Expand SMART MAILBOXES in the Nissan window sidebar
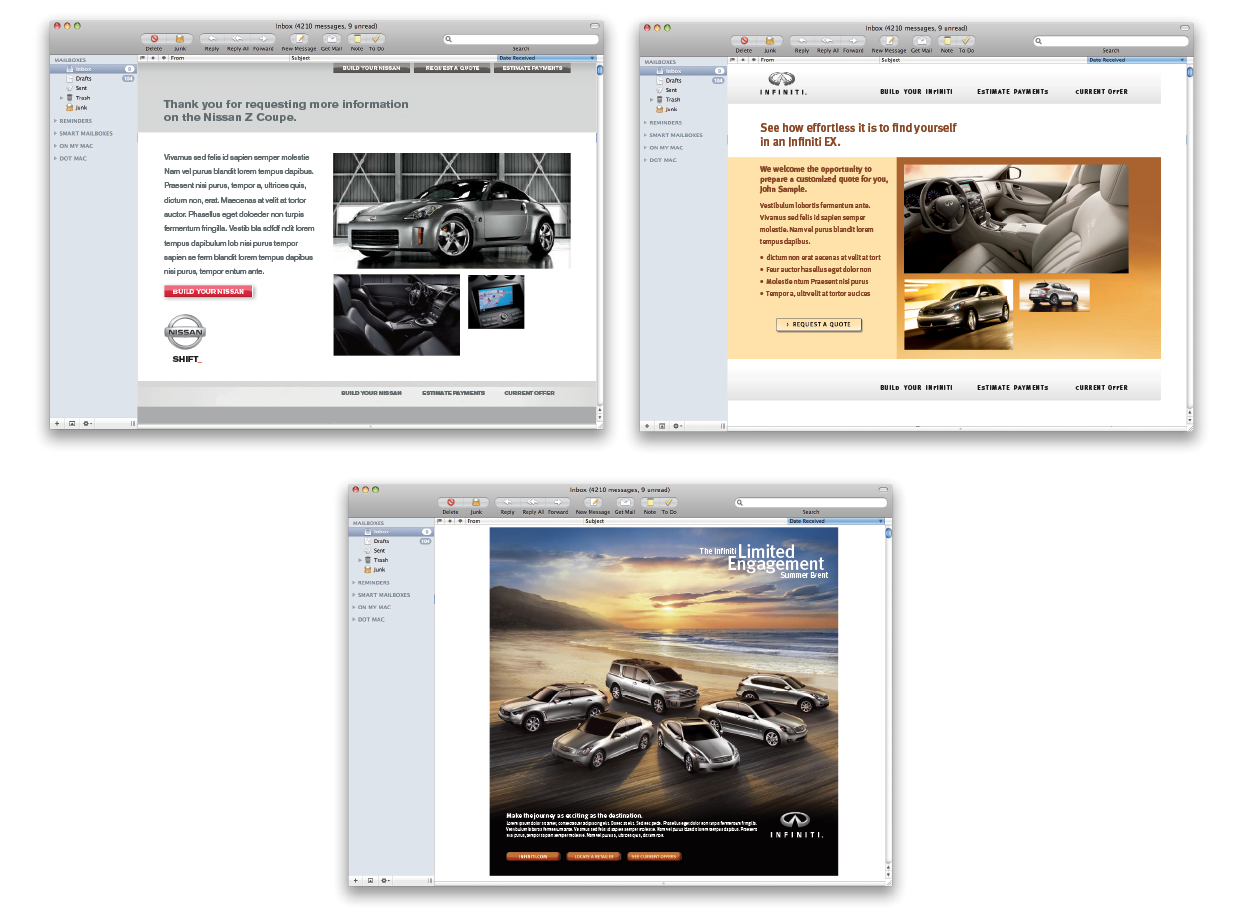 [55, 133]
